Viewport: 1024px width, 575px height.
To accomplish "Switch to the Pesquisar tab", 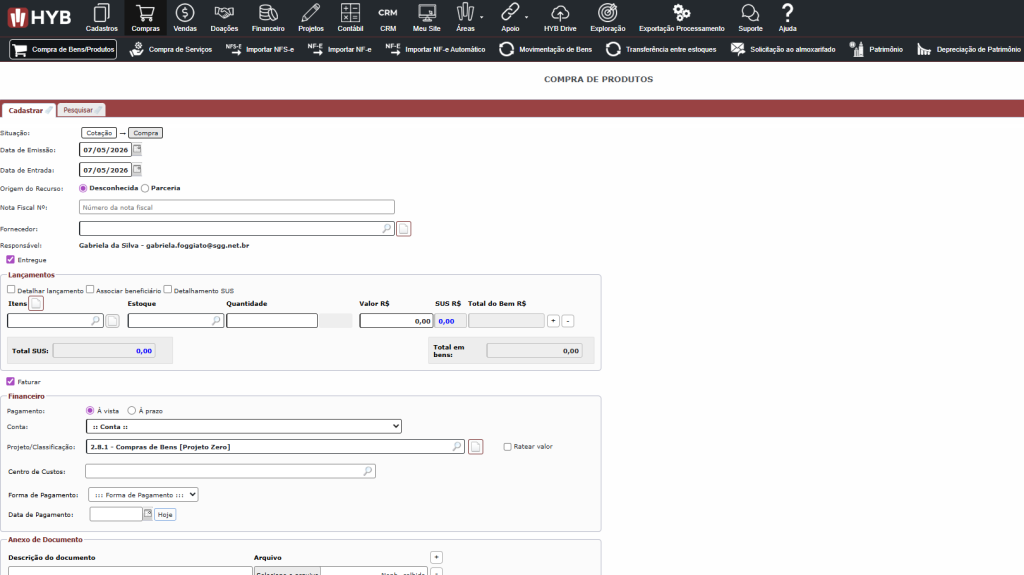I will point(82,110).
